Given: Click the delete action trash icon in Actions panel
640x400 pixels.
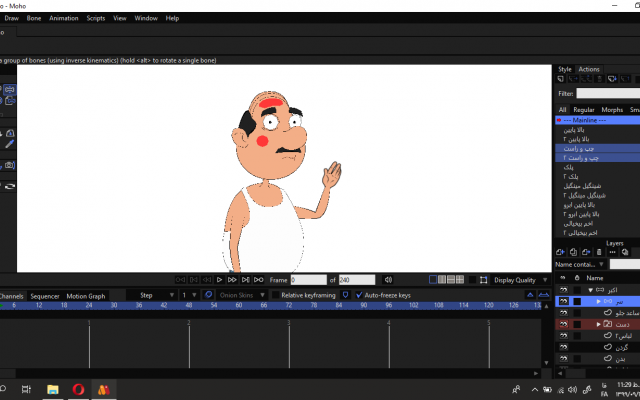Looking at the screenshot, I should click(x=599, y=79).
